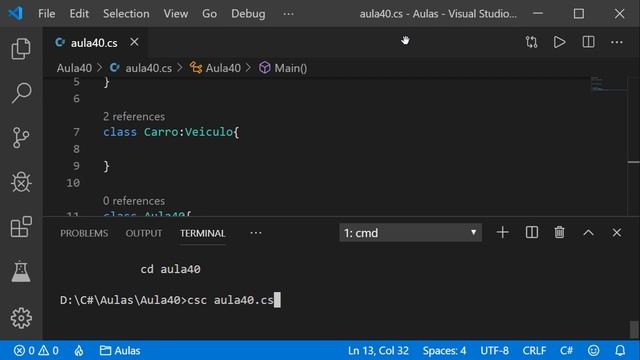Click the editor minimap
640x360 pixels.
[x=608, y=85]
